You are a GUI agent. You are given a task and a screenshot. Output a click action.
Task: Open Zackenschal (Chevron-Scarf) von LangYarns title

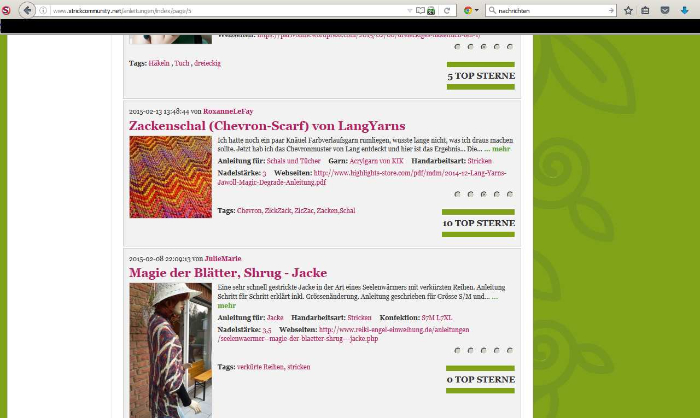[267, 125]
